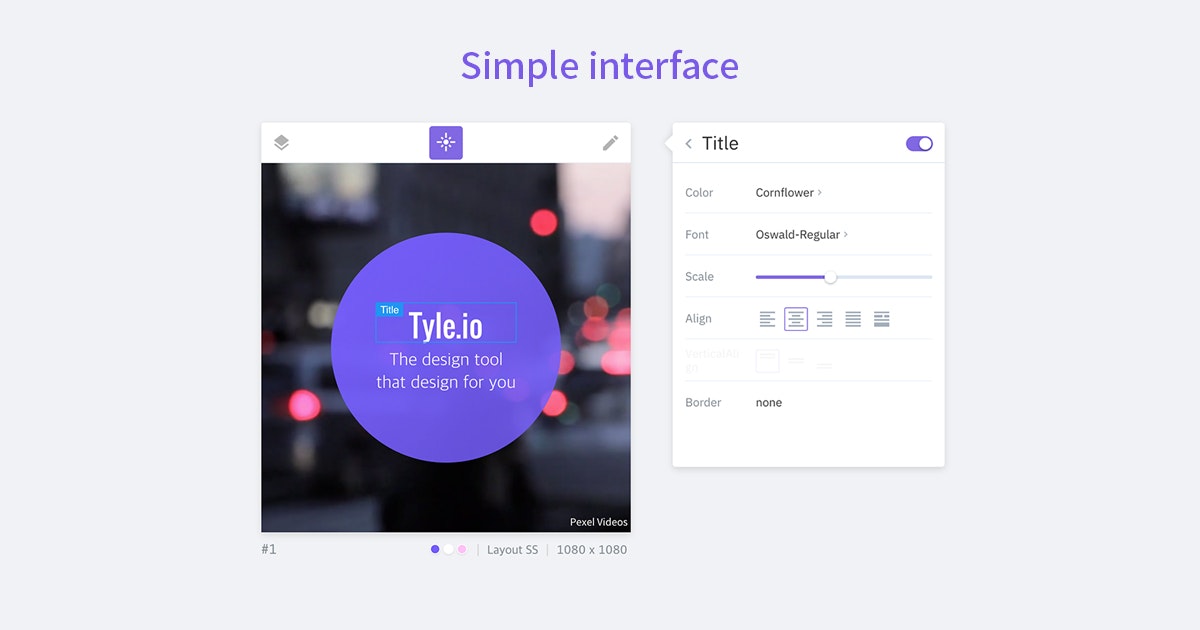Apply the justify alignment icon

click(852, 318)
